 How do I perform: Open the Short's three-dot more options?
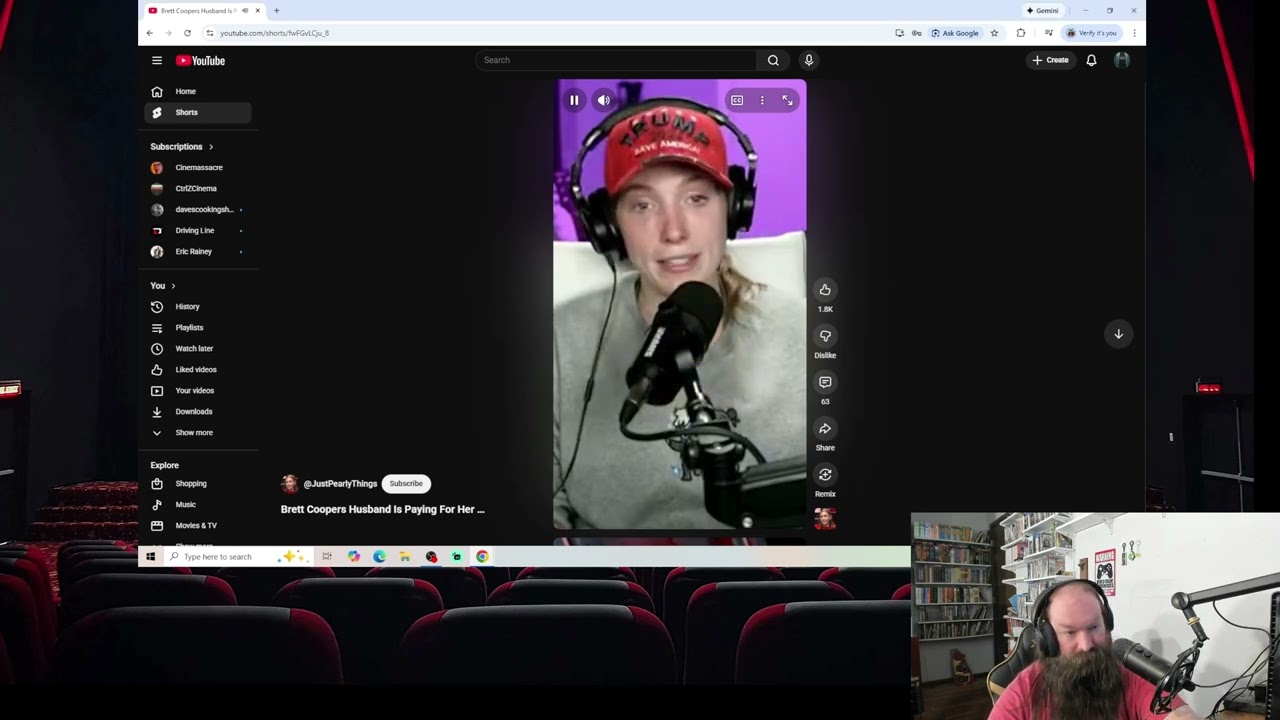point(762,100)
